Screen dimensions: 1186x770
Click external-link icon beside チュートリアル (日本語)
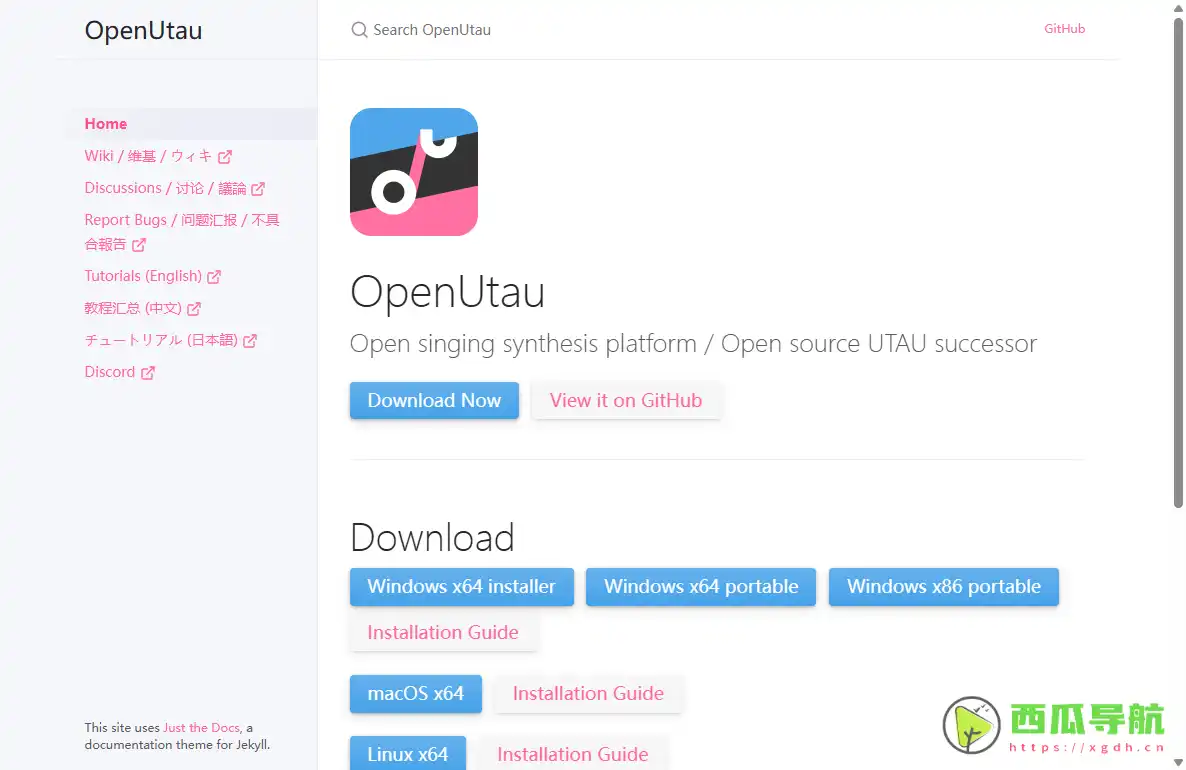click(250, 340)
